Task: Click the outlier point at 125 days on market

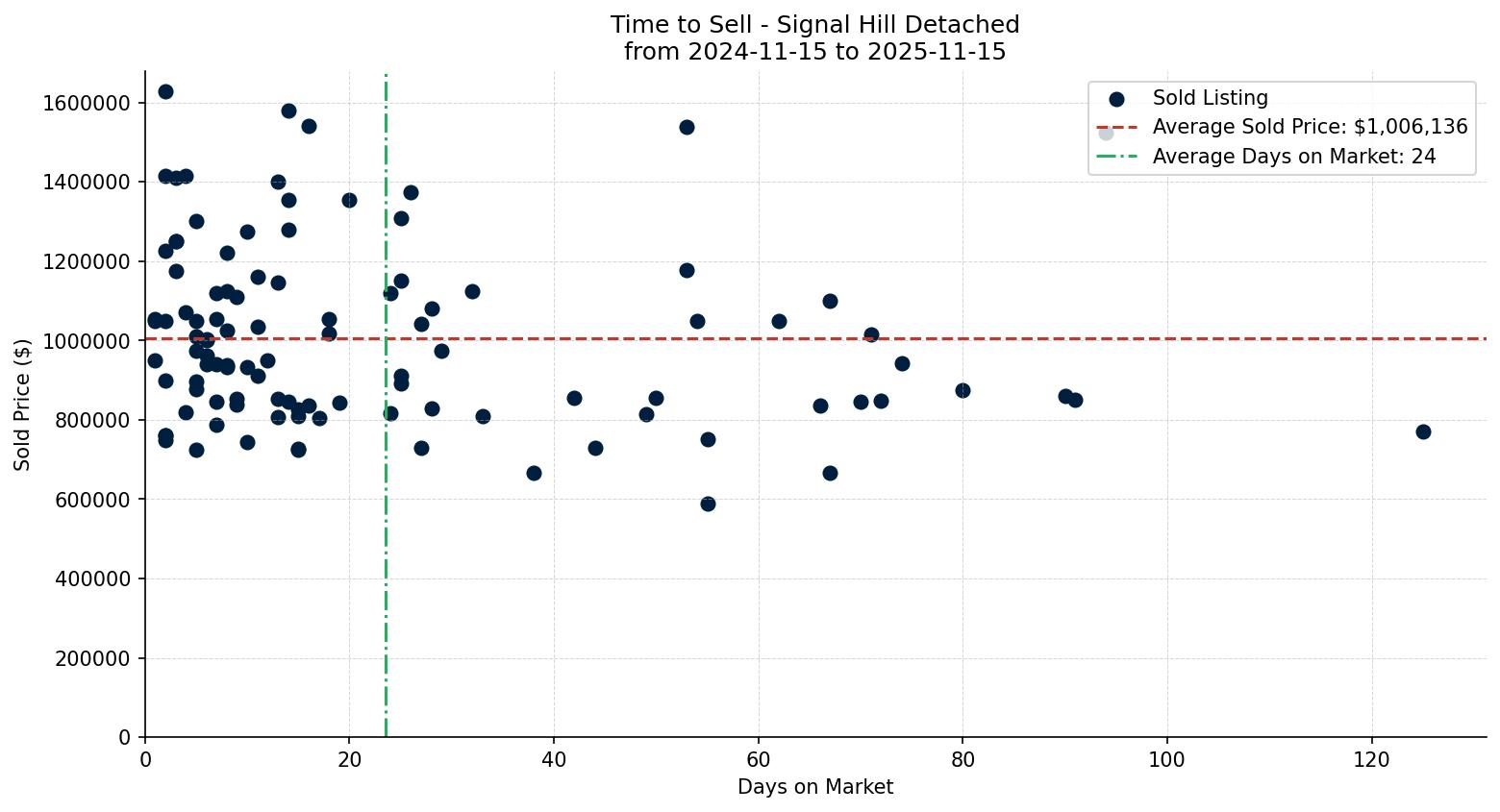Action: [x=1423, y=432]
